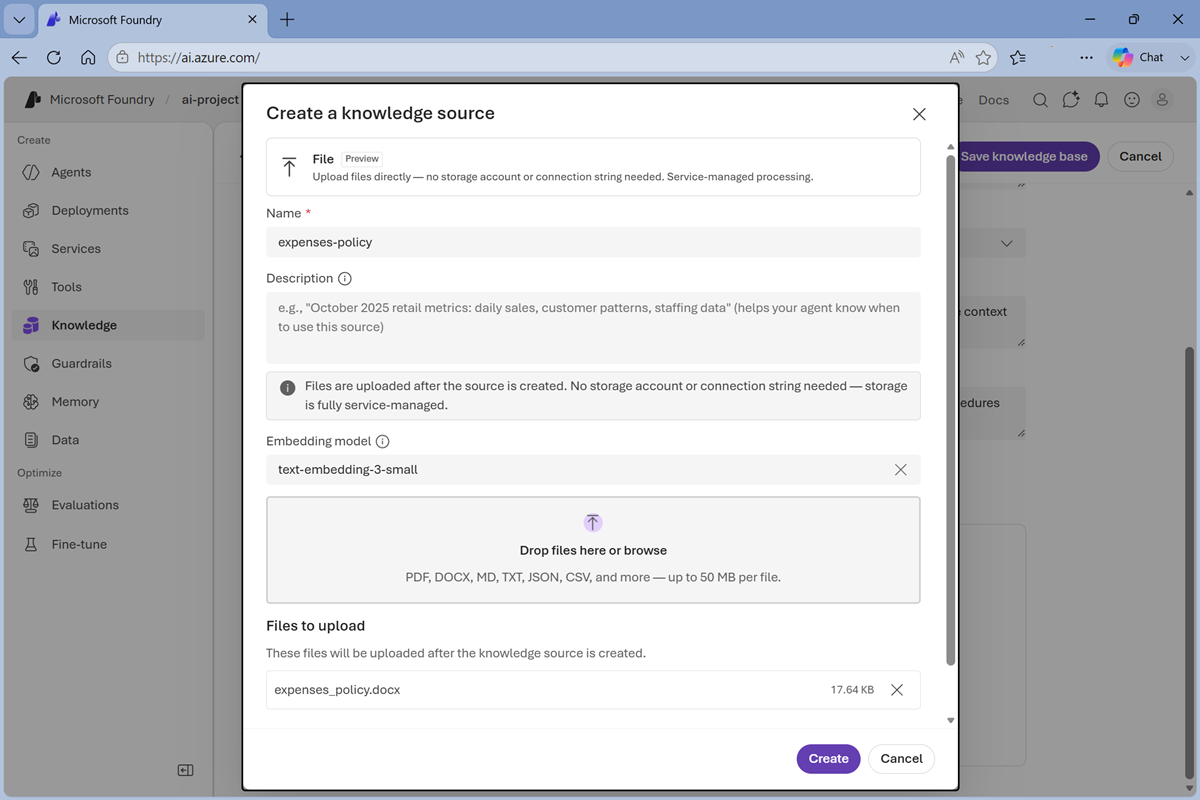Open the user account avatar
The height and width of the screenshot is (800, 1200).
pyautogui.click(x=1162, y=100)
